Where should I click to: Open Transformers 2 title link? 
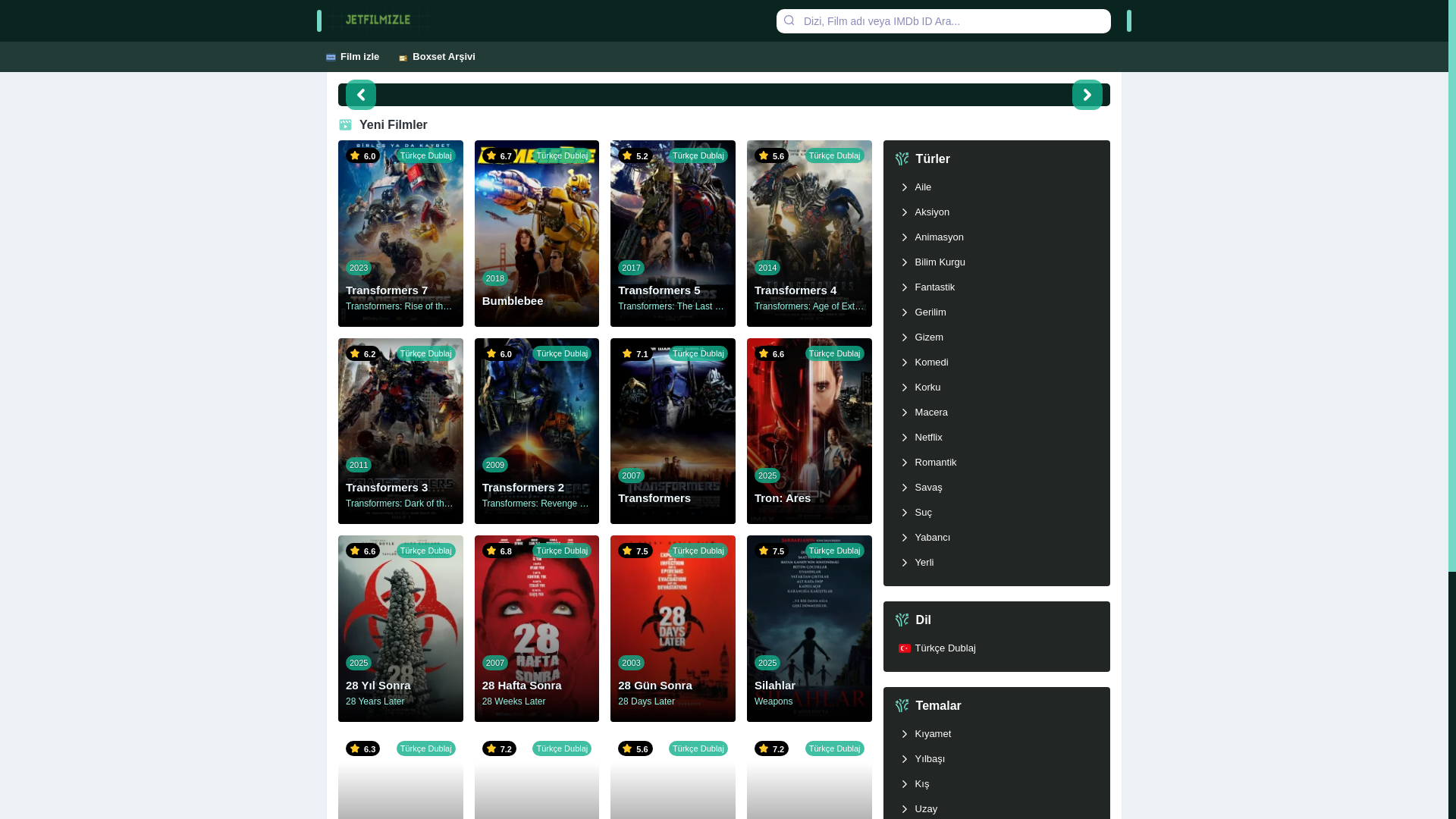(x=523, y=488)
